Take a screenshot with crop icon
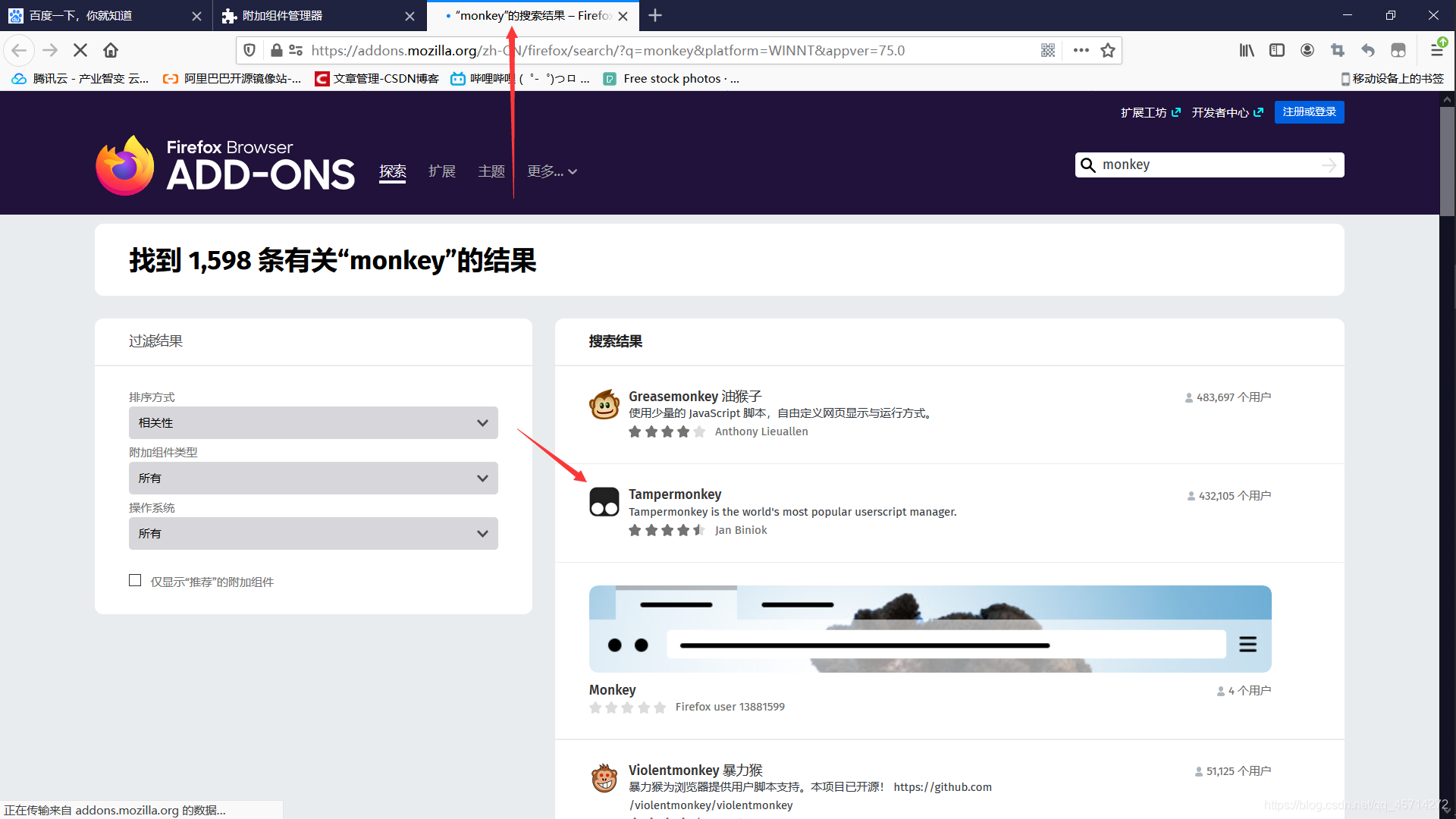Image resolution: width=1456 pixels, height=819 pixels. coord(1338,51)
